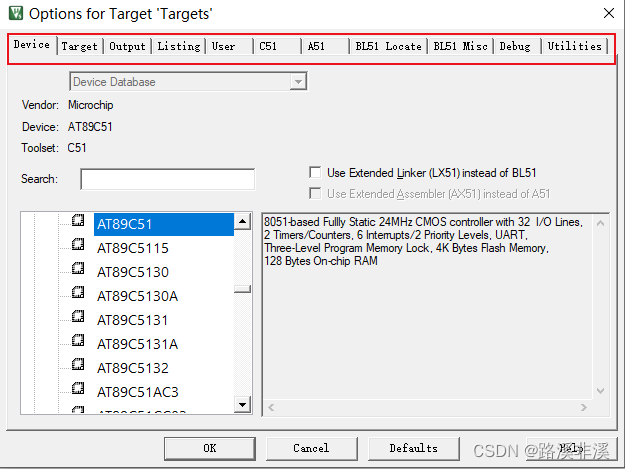Image resolution: width=625 pixels, height=469 pixels.
Task: Click description pane scroll left arrow
Action: pos(271,407)
